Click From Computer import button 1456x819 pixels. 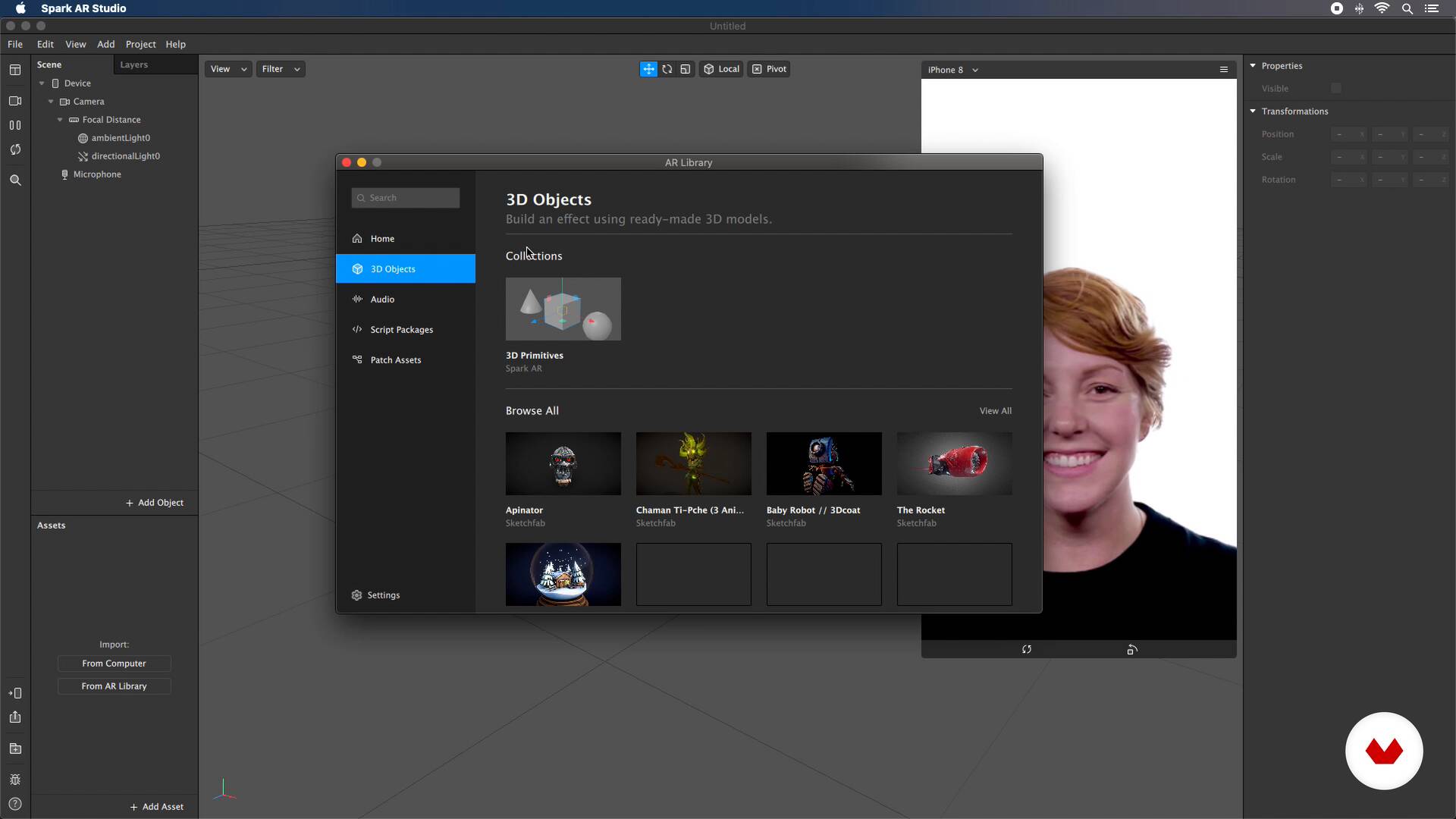[x=115, y=664]
